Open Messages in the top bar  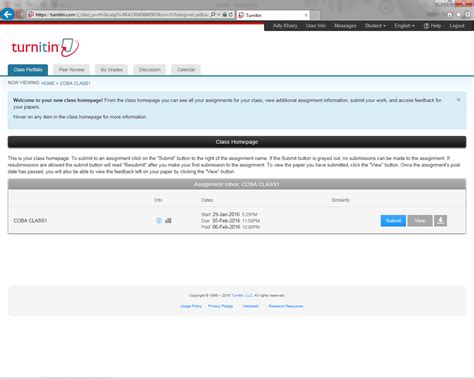(x=345, y=26)
